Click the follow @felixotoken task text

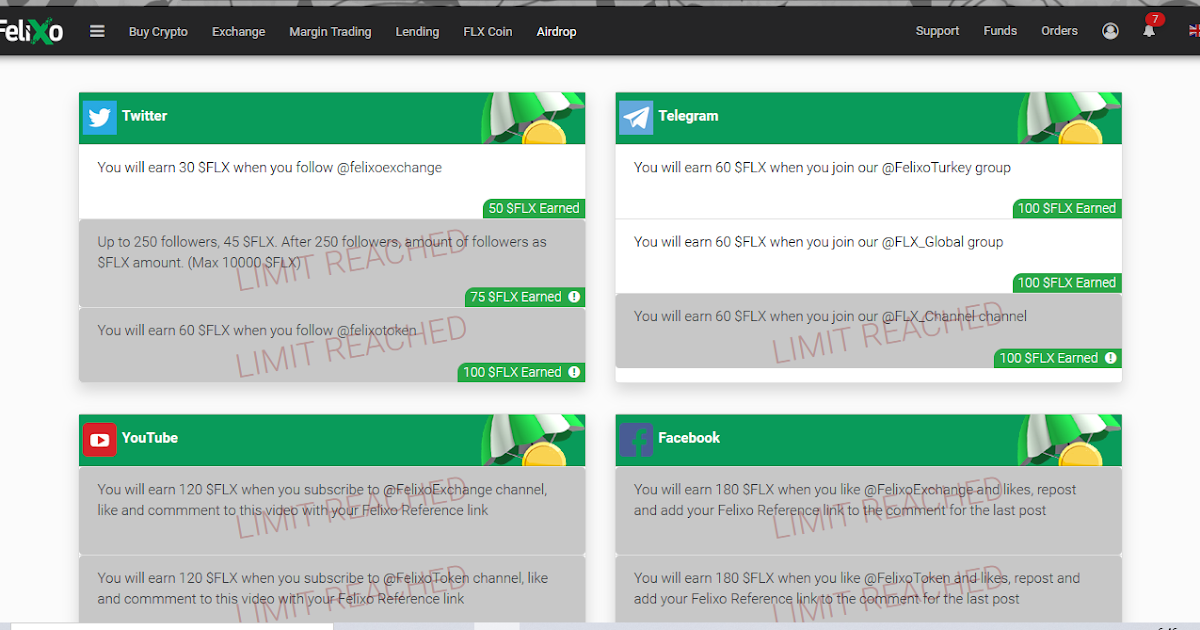pyautogui.click(x=257, y=331)
